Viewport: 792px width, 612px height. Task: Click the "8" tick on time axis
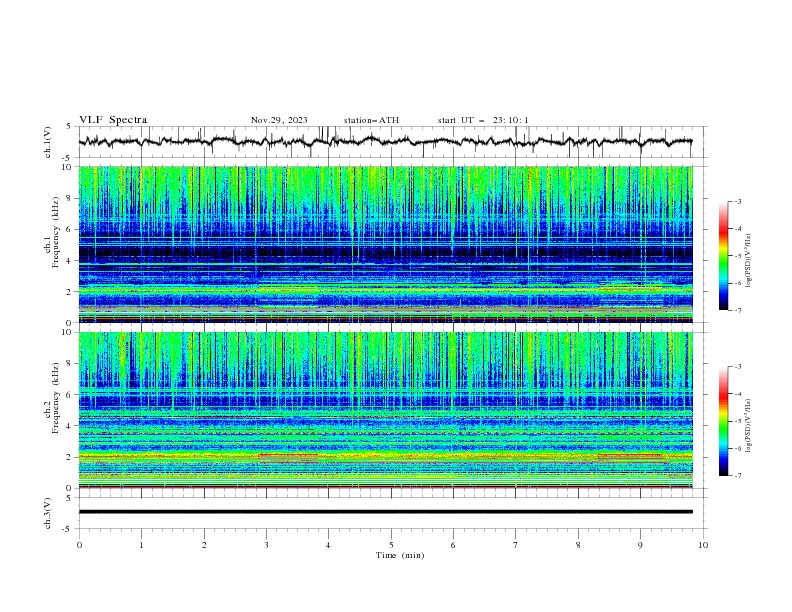[x=578, y=545]
